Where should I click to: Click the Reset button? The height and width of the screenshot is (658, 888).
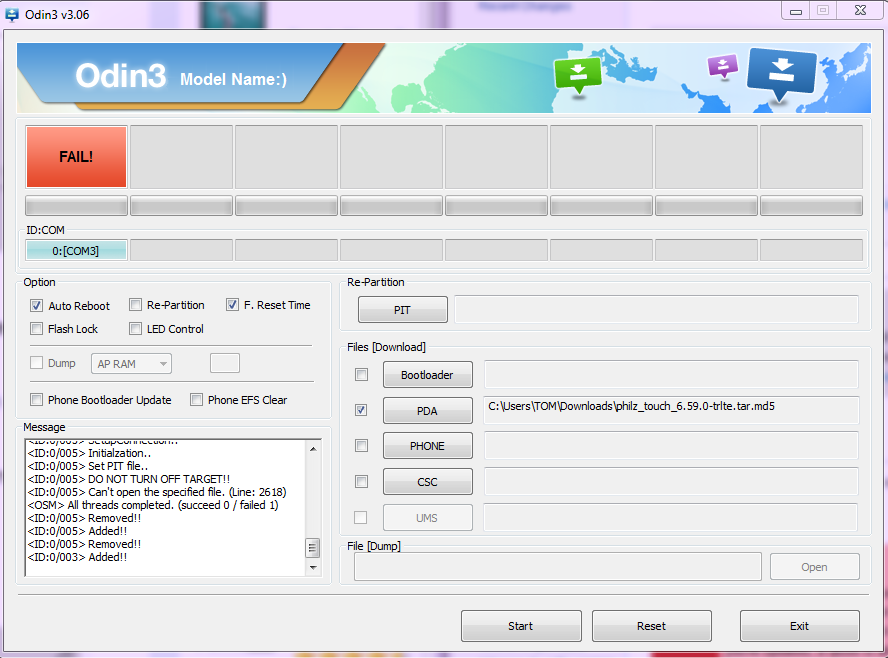pyautogui.click(x=652, y=626)
